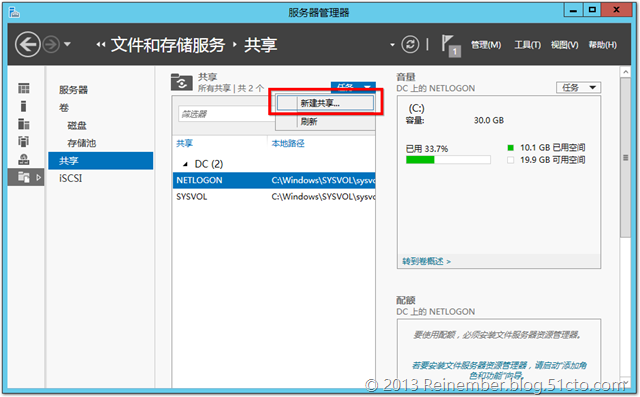Open the notifications flag icon
The height and width of the screenshot is (397, 640).
(x=451, y=45)
